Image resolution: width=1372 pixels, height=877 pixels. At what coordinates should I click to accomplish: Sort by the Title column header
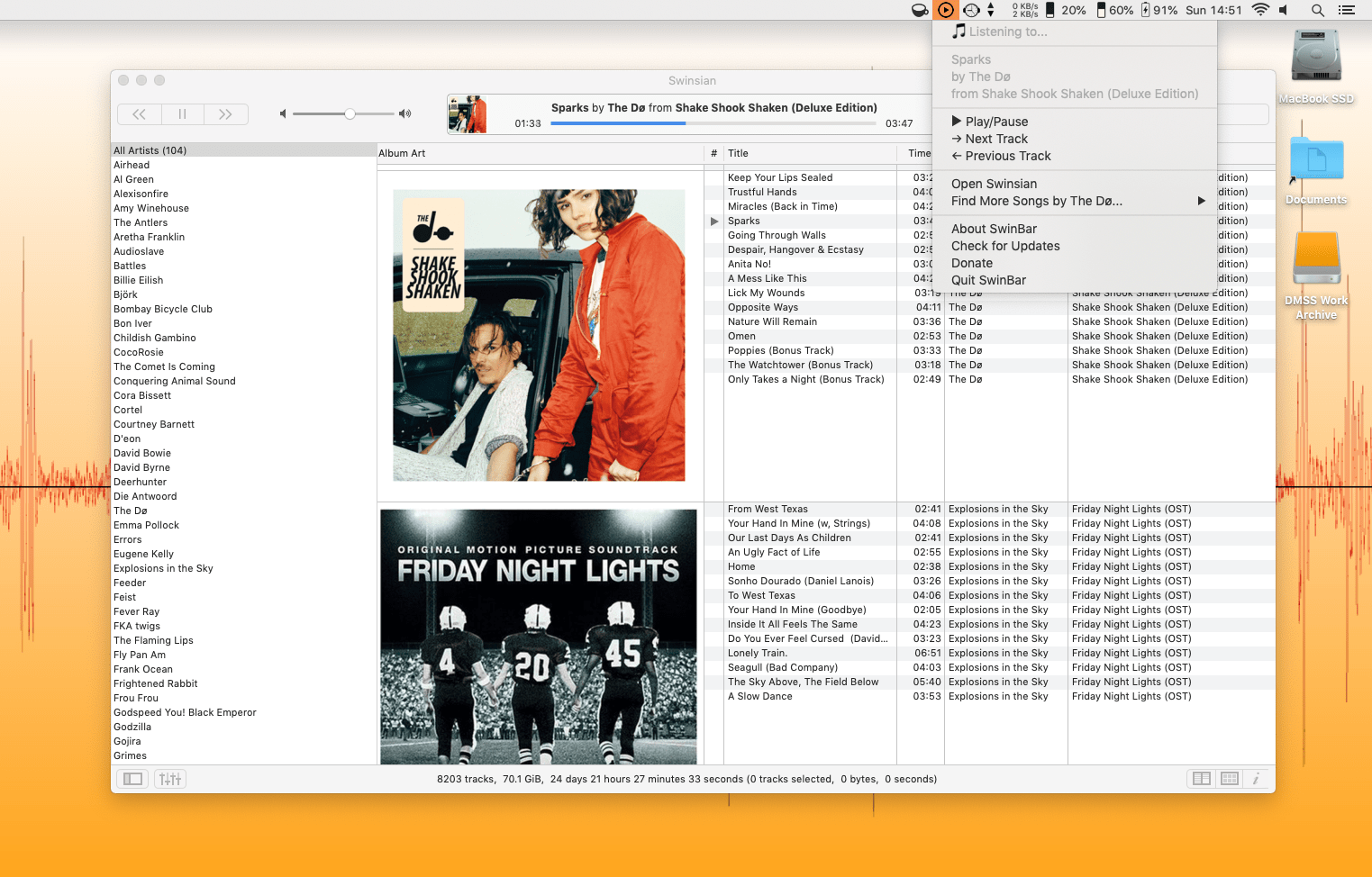(810, 153)
